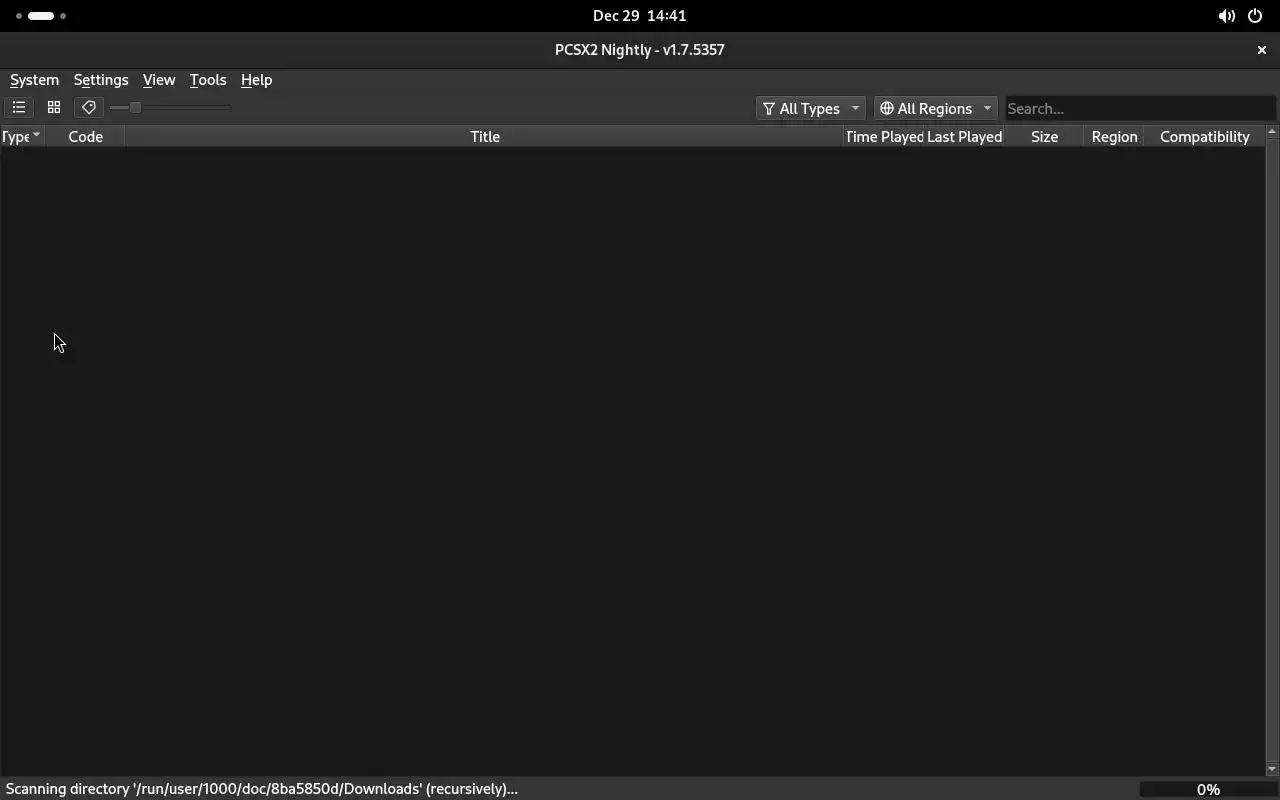Open the power menu icon

coord(1256,16)
